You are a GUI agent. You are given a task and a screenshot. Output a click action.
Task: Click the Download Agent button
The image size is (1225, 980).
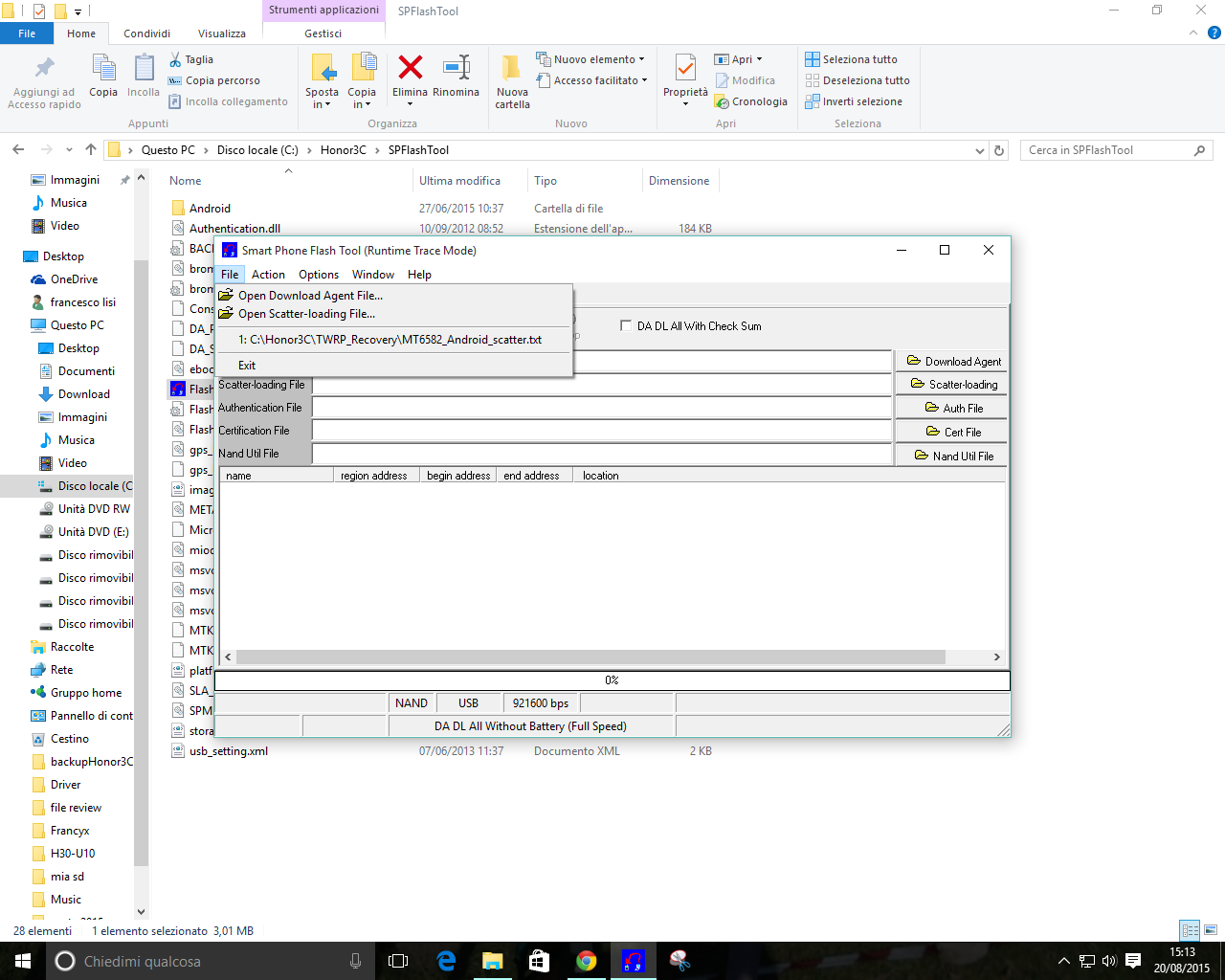click(x=953, y=361)
